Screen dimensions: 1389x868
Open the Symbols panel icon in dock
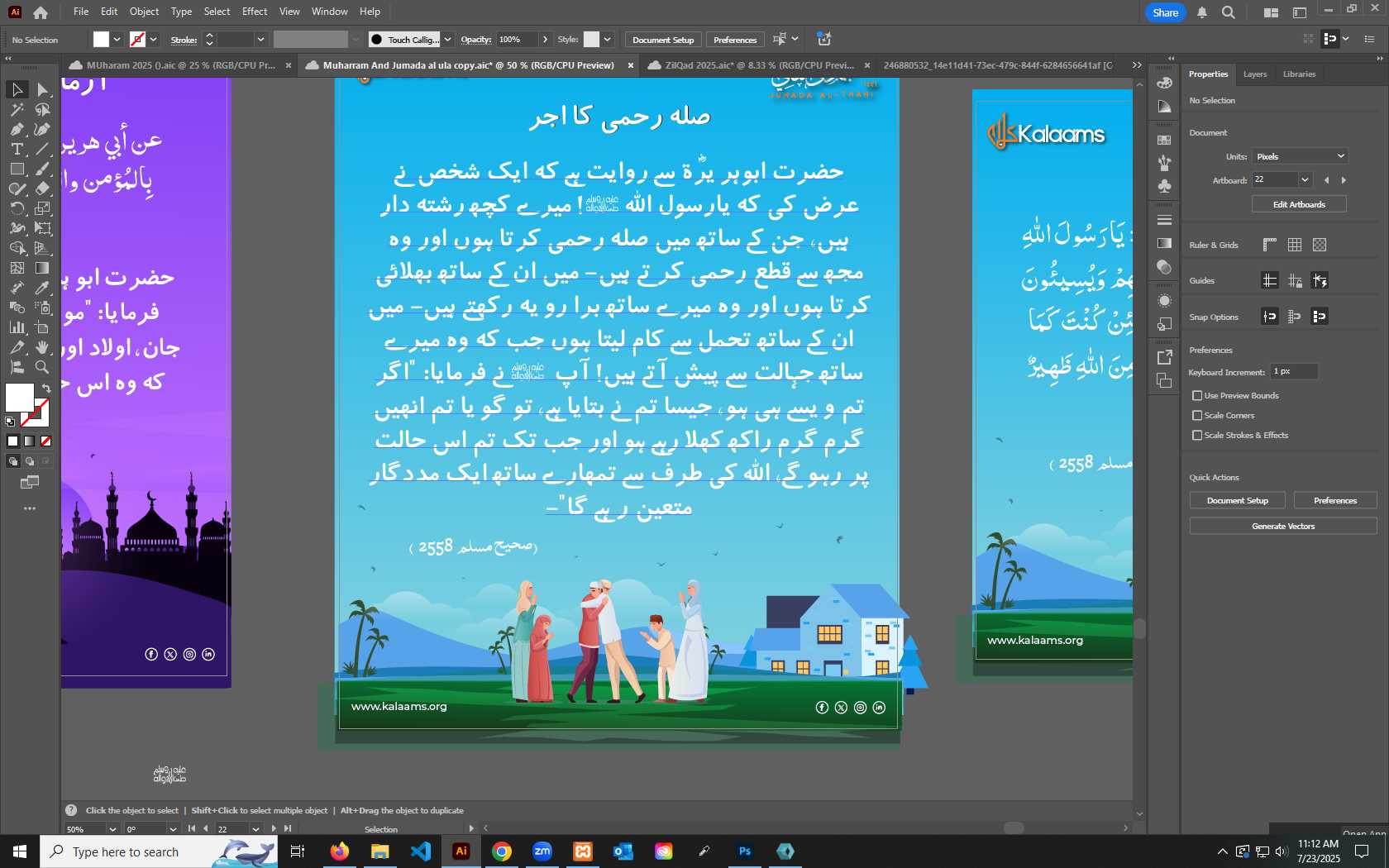(x=1164, y=186)
